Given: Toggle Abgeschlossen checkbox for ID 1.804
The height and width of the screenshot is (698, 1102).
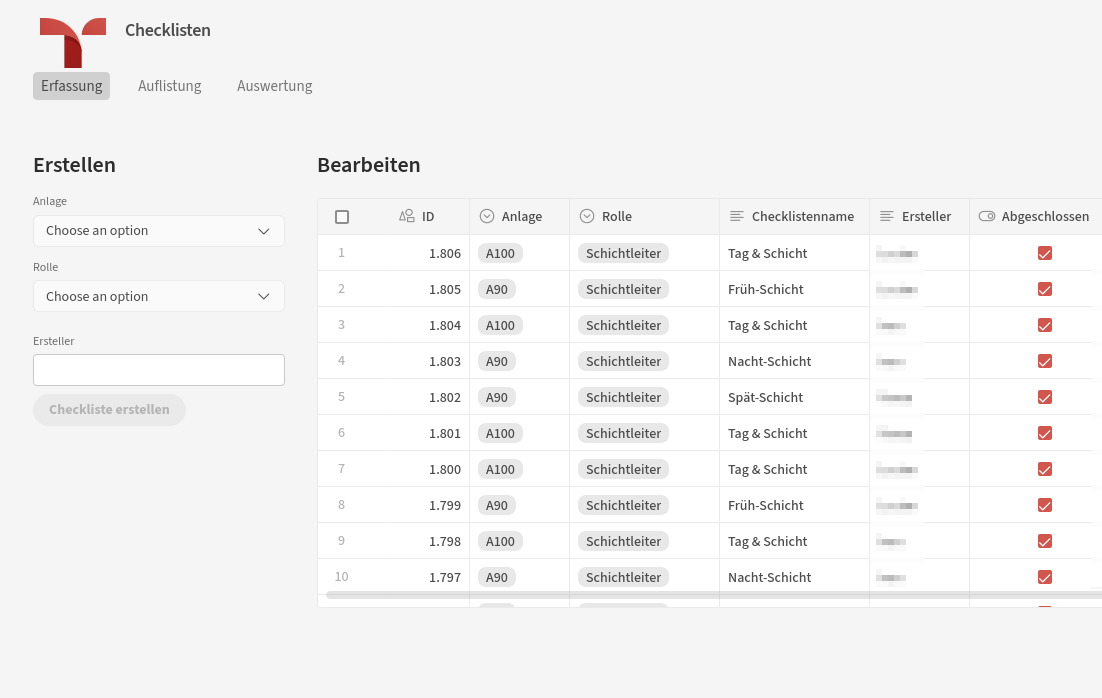Looking at the screenshot, I should coord(1045,325).
